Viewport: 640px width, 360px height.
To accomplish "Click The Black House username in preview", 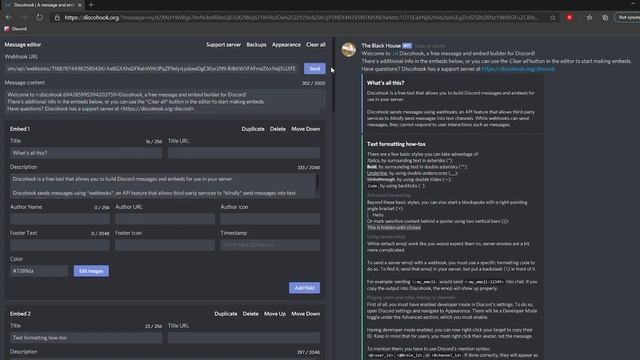I will pyautogui.click(x=381, y=46).
